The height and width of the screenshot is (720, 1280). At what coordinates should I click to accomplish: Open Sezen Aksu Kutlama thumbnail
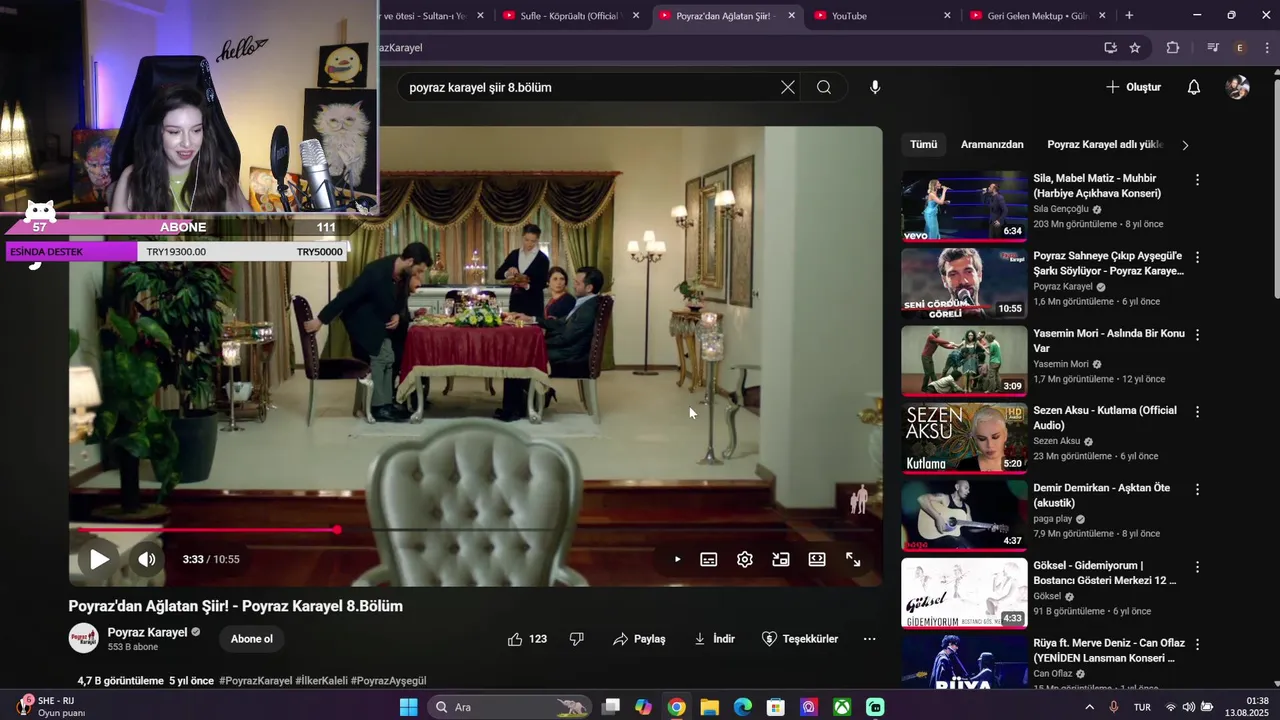[x=964, y=438]
